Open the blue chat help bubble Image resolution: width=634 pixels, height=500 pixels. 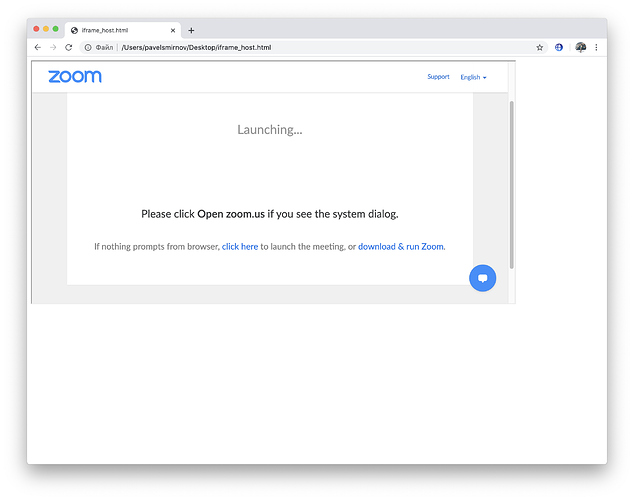482,278
